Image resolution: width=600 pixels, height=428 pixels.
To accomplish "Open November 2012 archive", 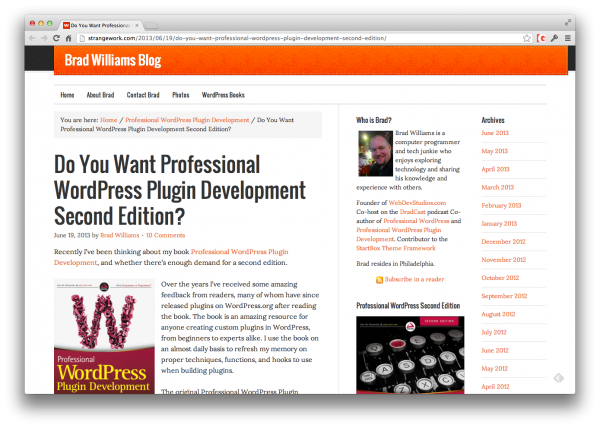I will 504,260.
